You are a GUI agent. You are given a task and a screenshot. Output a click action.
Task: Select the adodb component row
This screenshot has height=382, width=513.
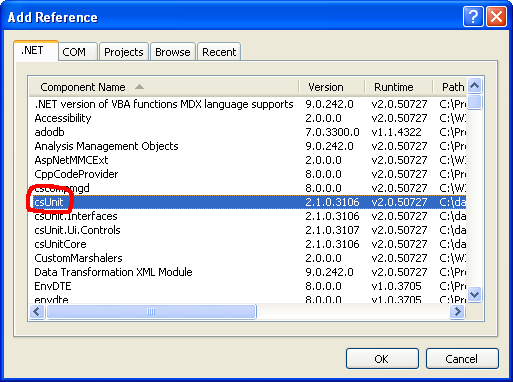(247, 132)
